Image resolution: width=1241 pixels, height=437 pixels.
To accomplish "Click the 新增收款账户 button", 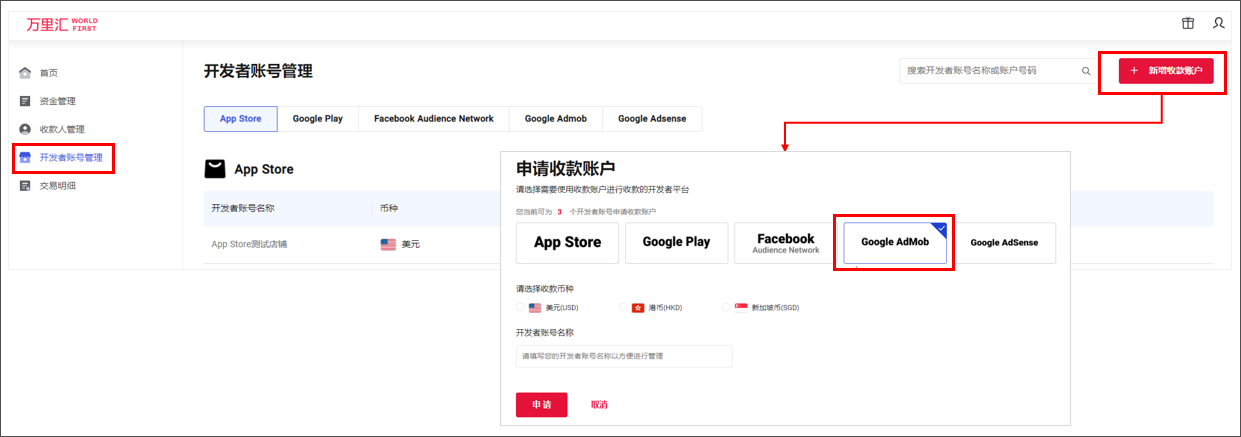I will (x=1166, y=71).
